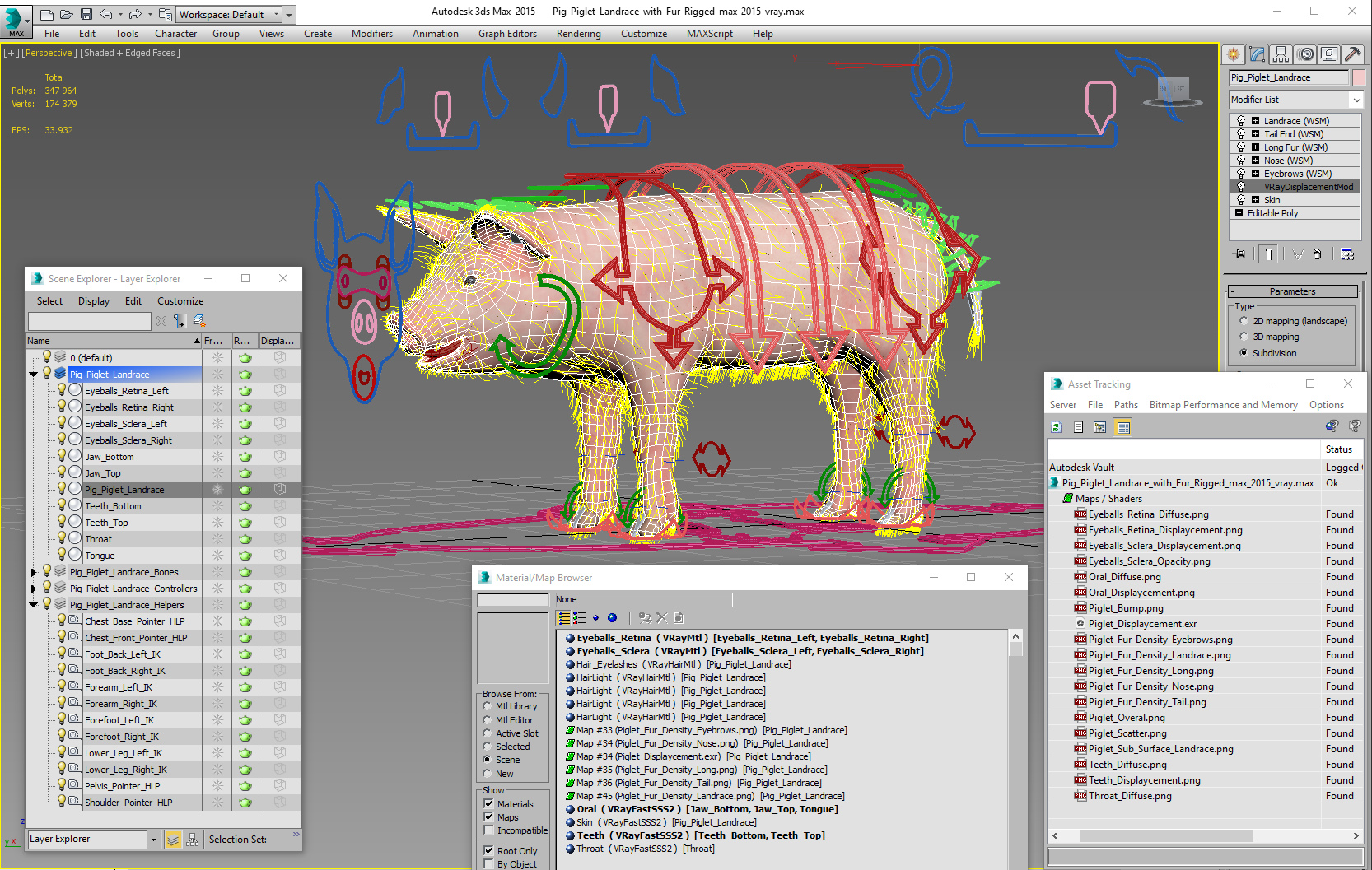This screenshot has height=870, width=1372.
Task: Expand the Editable Poly stack entry
Action: click(x=1239, y=213)
